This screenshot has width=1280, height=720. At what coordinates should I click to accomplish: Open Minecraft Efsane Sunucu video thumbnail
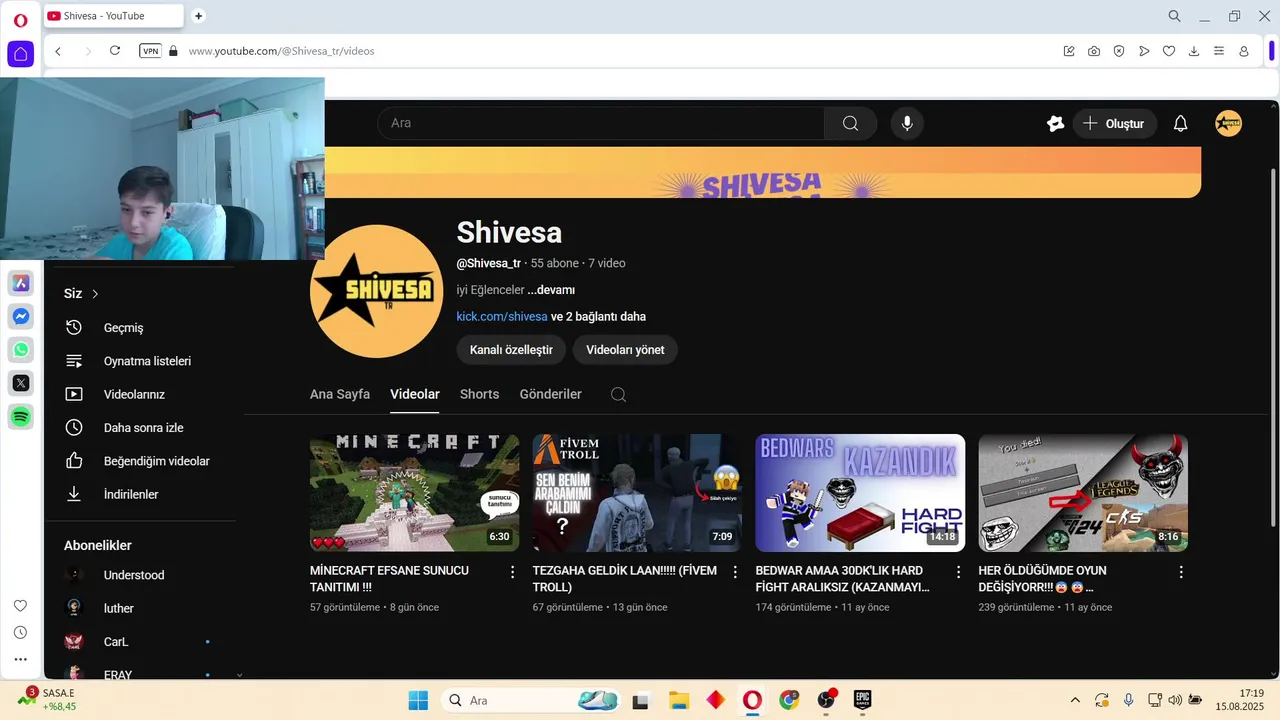415,493
